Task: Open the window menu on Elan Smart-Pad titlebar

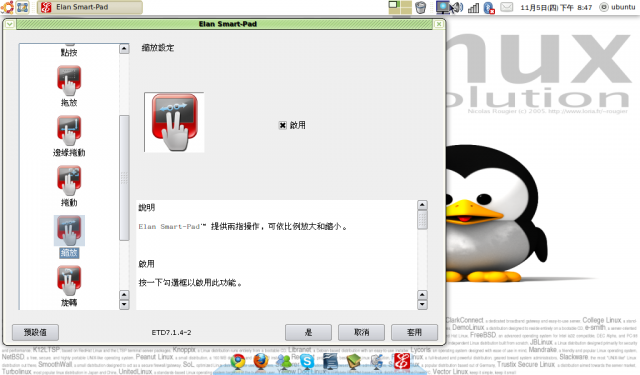Action: click(9, 24)
